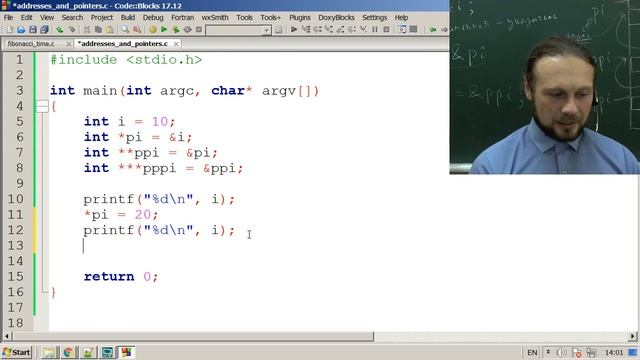Open the Build menu
The width and height of the screenshot is (640, 360).
pos(128,18)
